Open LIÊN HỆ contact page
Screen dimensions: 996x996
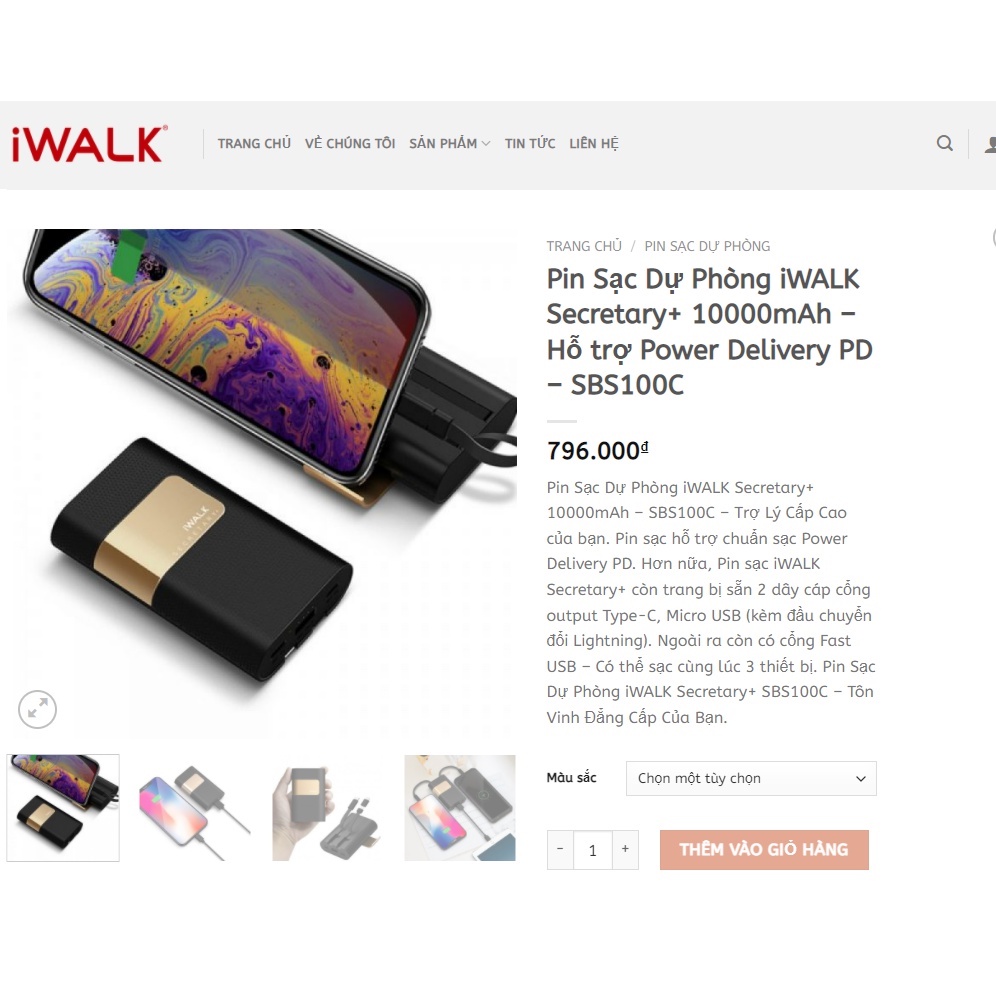(594, 144)
